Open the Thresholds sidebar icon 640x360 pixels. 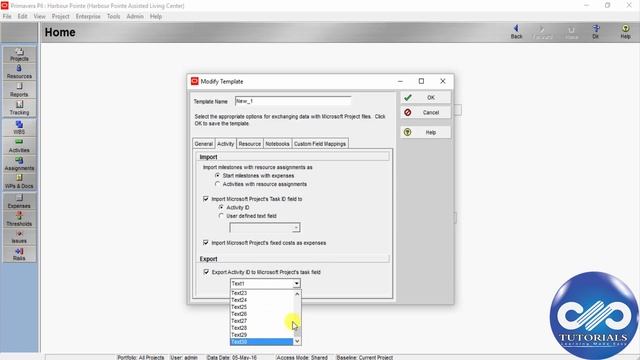point(19,219)
